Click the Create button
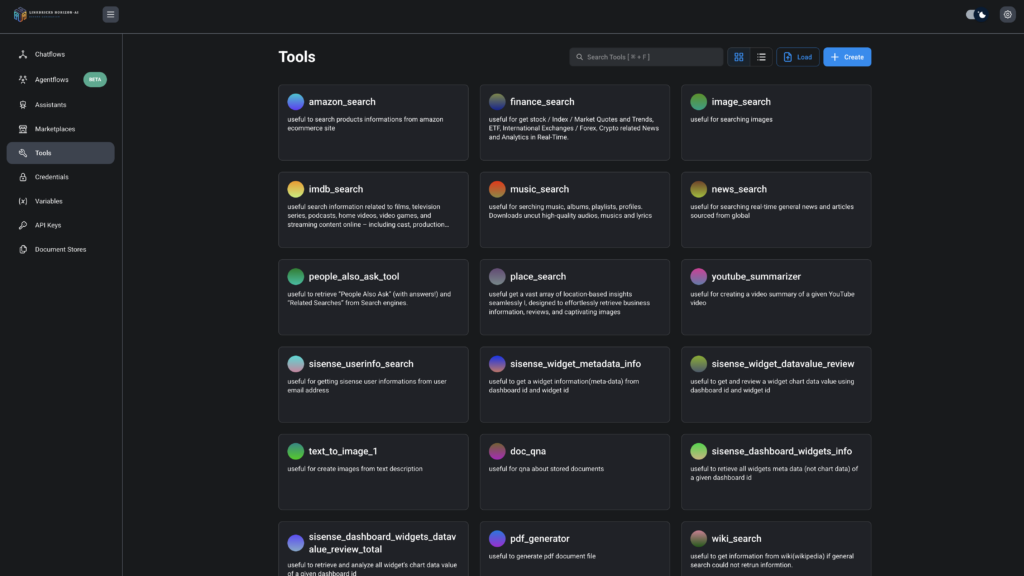 pos(847,57)
